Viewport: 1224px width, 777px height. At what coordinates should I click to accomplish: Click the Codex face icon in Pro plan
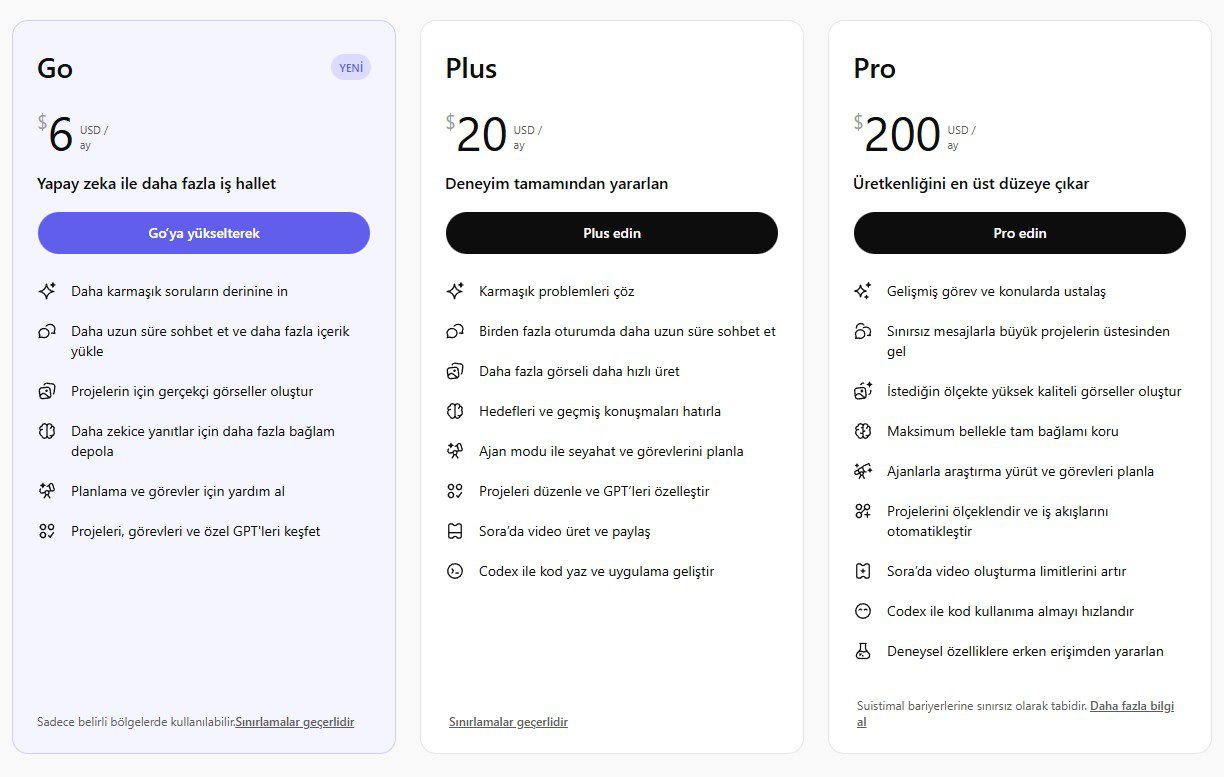pos(863,611)
